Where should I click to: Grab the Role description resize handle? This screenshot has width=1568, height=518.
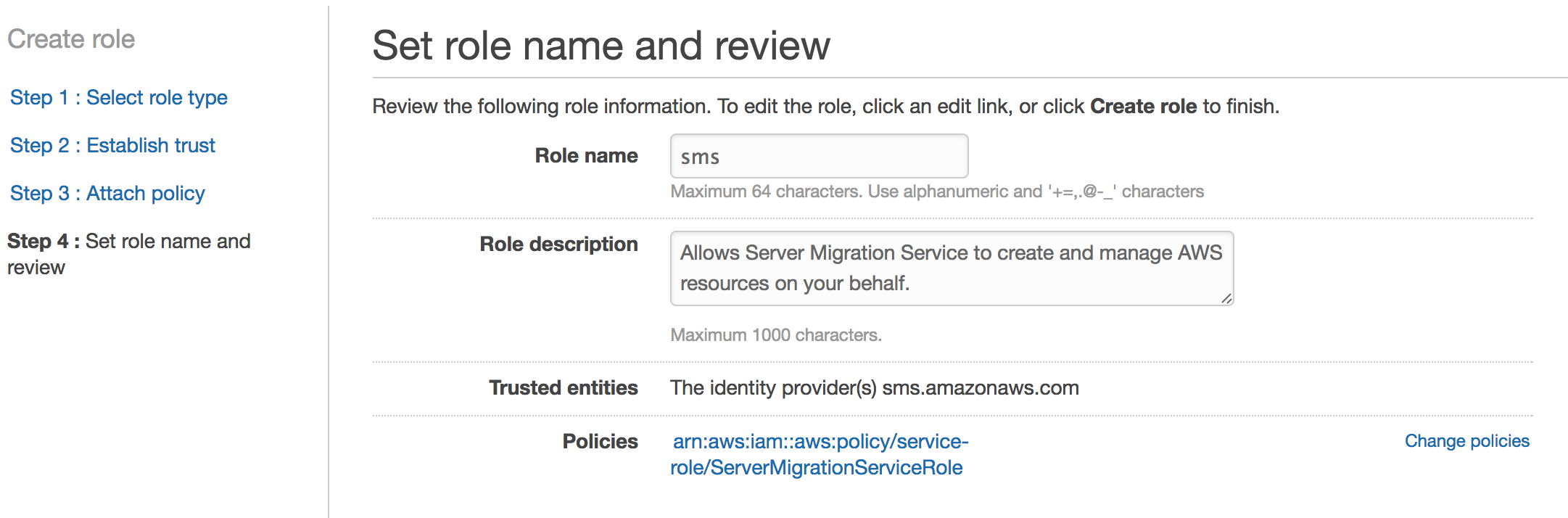(x=1226, y=298)
